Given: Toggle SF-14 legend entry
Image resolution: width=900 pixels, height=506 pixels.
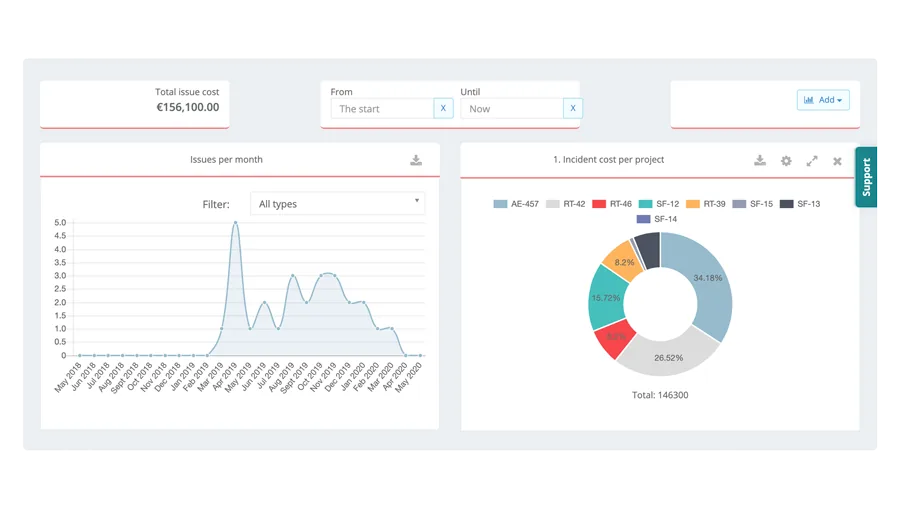Looking at the screenshot, I should tap(657, 219).
